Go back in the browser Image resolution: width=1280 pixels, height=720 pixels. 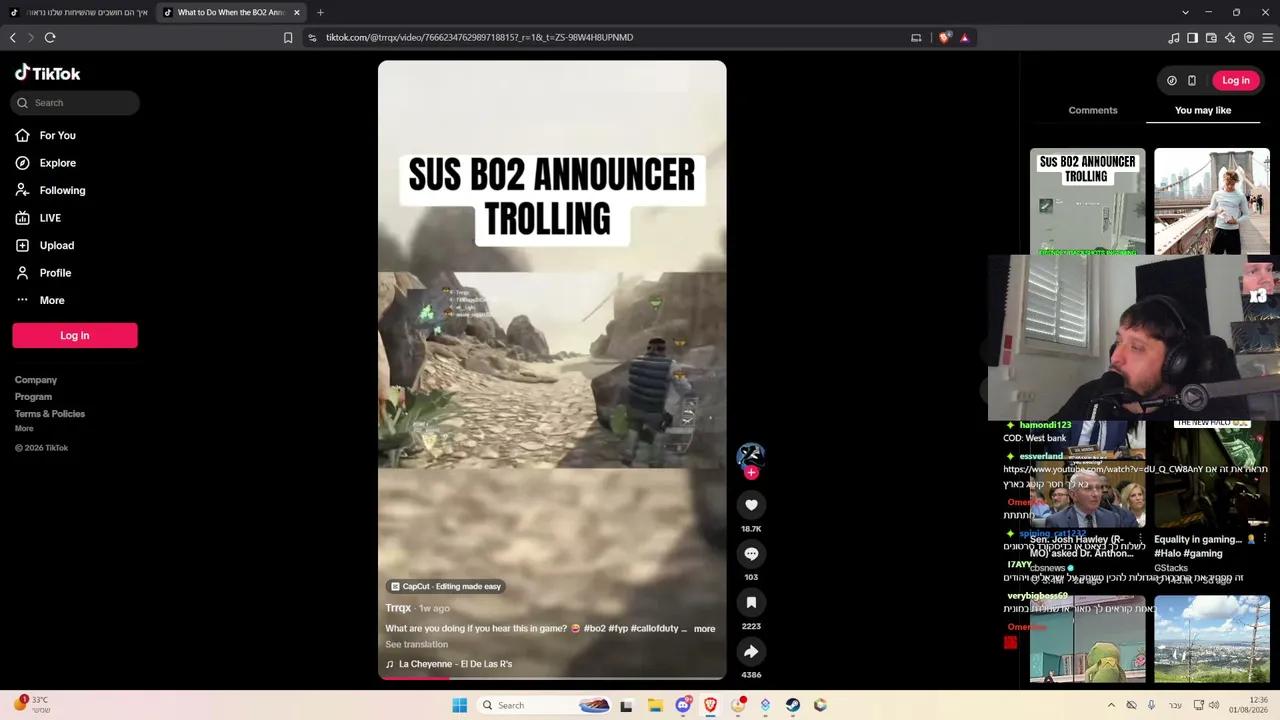[x=13, y=38]
